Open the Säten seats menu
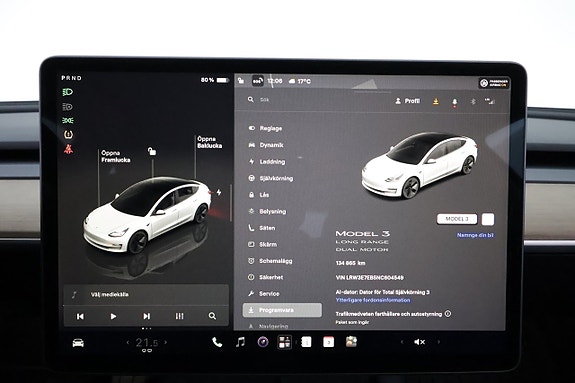 pos(262,228)
